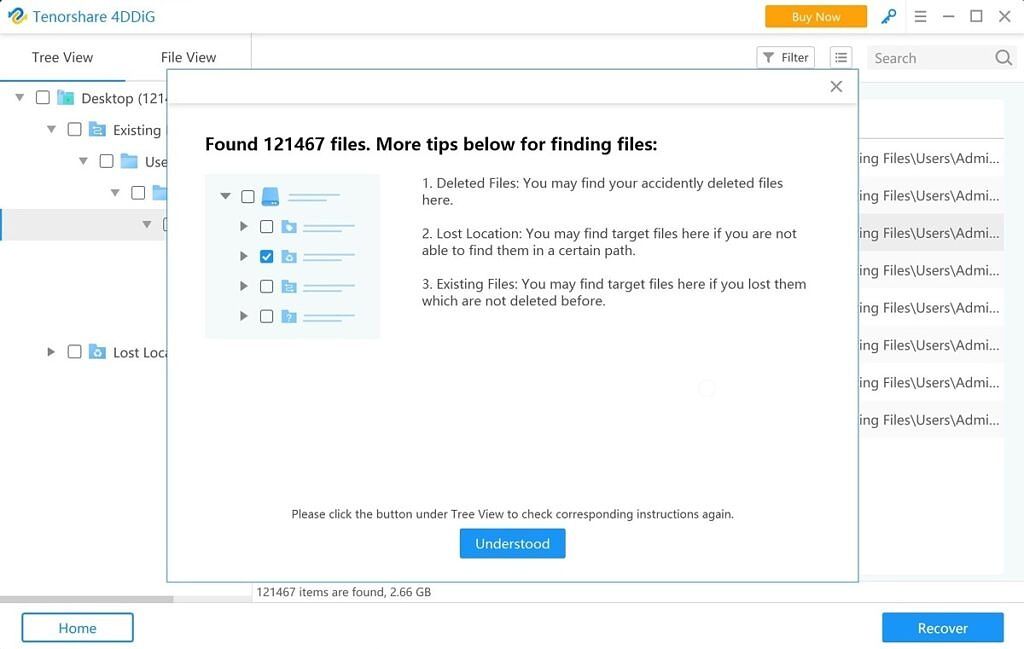Image resolution: width=1024 pixels, height=649 pixels.
Task: Collapse the Users folder node
Action: click(x=84, y=161)
